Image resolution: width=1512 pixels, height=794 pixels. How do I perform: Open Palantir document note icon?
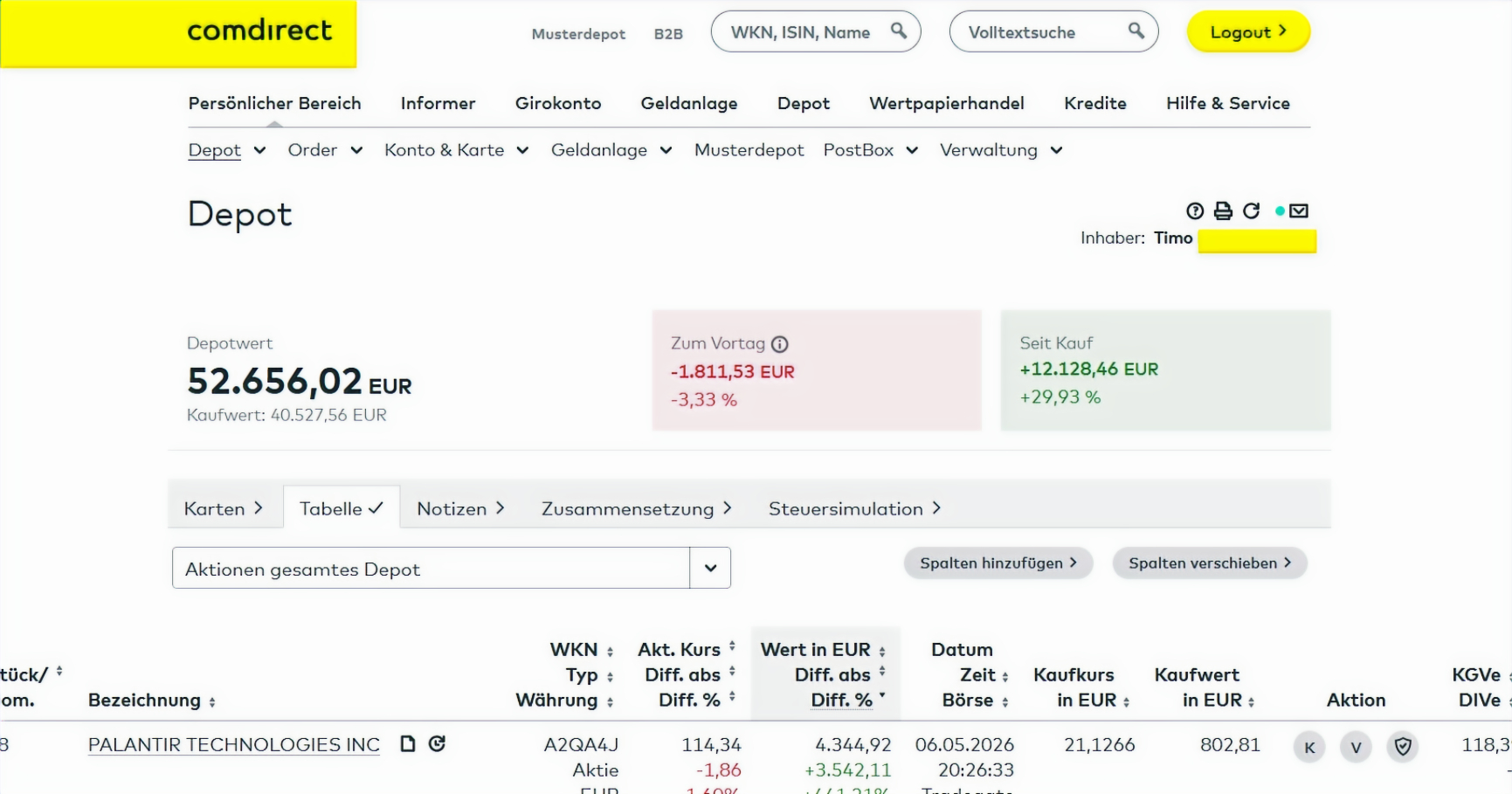407,743
